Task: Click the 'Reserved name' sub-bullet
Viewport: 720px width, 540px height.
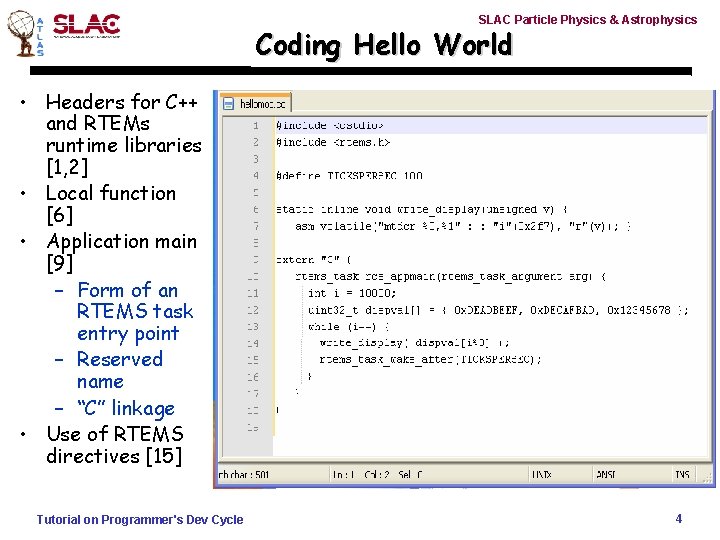Action: tap(119, 370)
